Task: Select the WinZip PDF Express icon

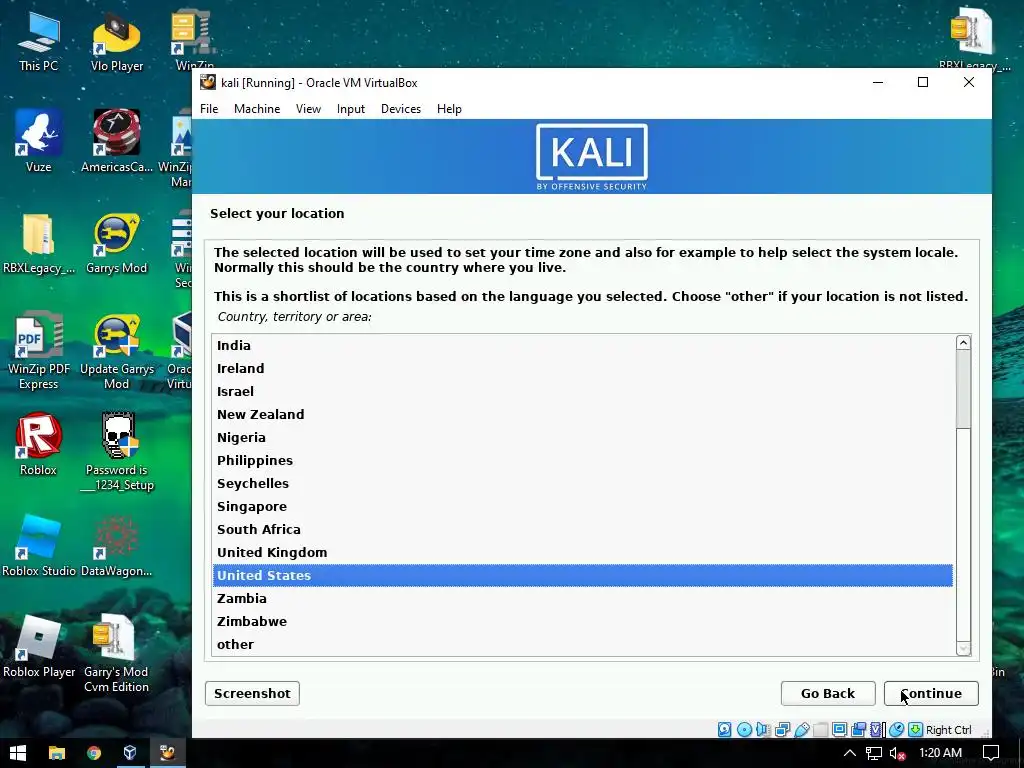Action: [39, 351]
